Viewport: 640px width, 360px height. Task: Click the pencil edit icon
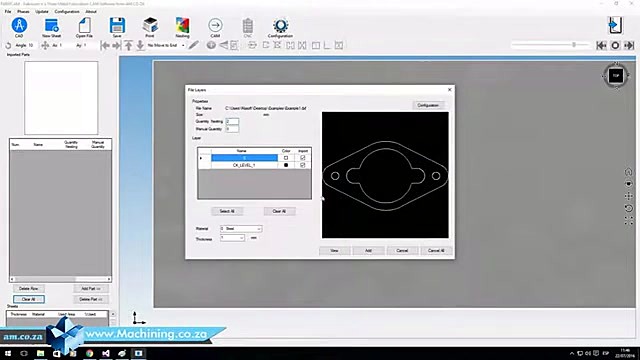point(193,45)
